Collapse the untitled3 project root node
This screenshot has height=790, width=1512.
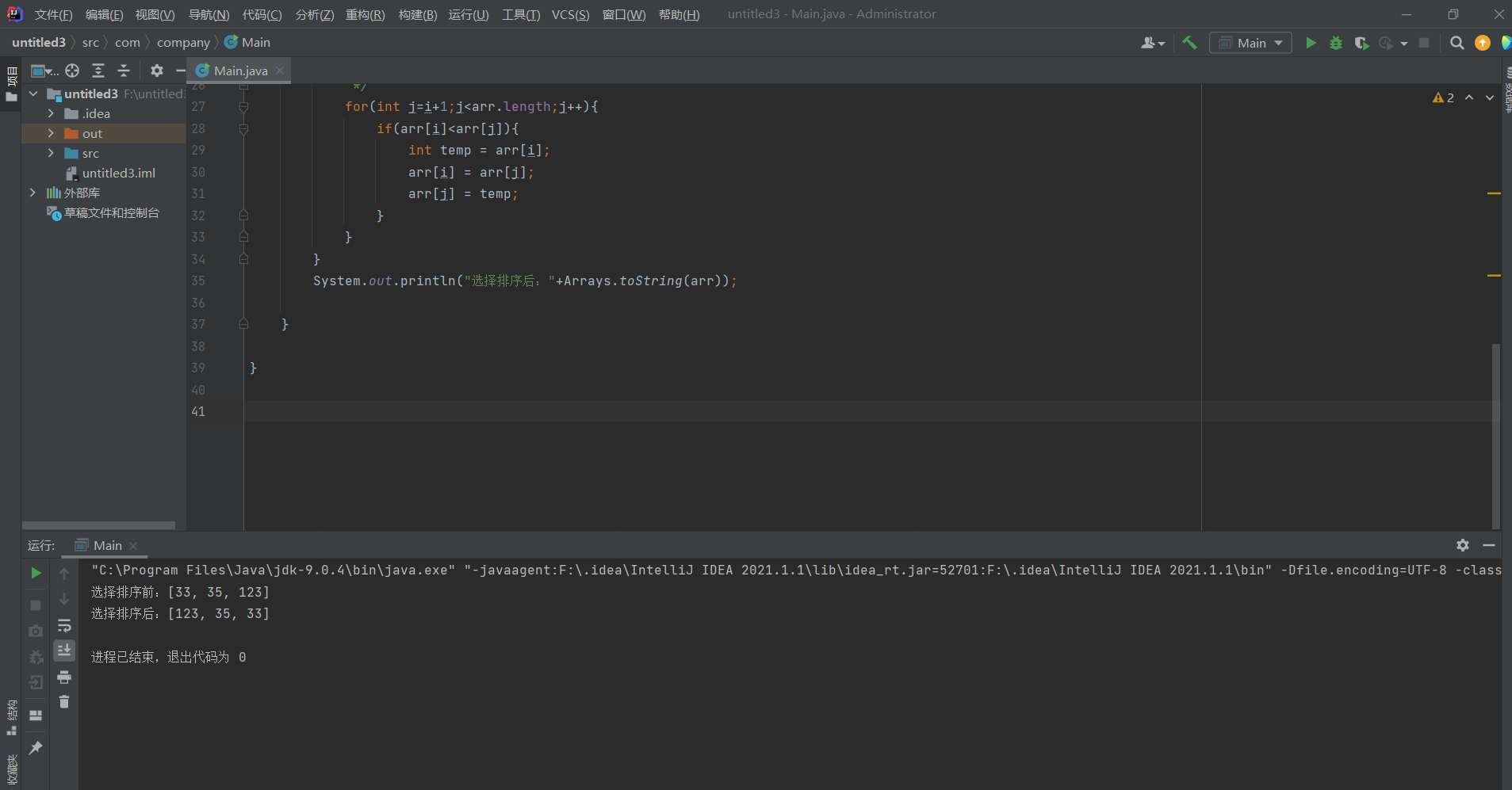point(33,94)
